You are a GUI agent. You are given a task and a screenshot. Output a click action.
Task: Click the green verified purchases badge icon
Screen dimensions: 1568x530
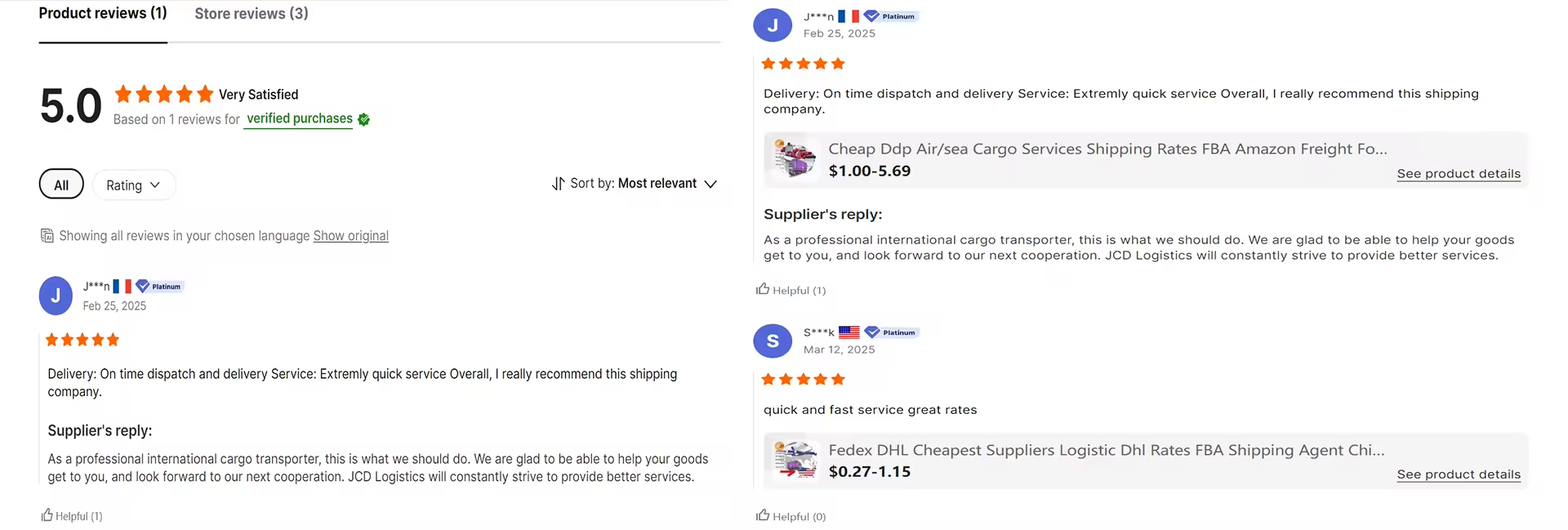364,119
